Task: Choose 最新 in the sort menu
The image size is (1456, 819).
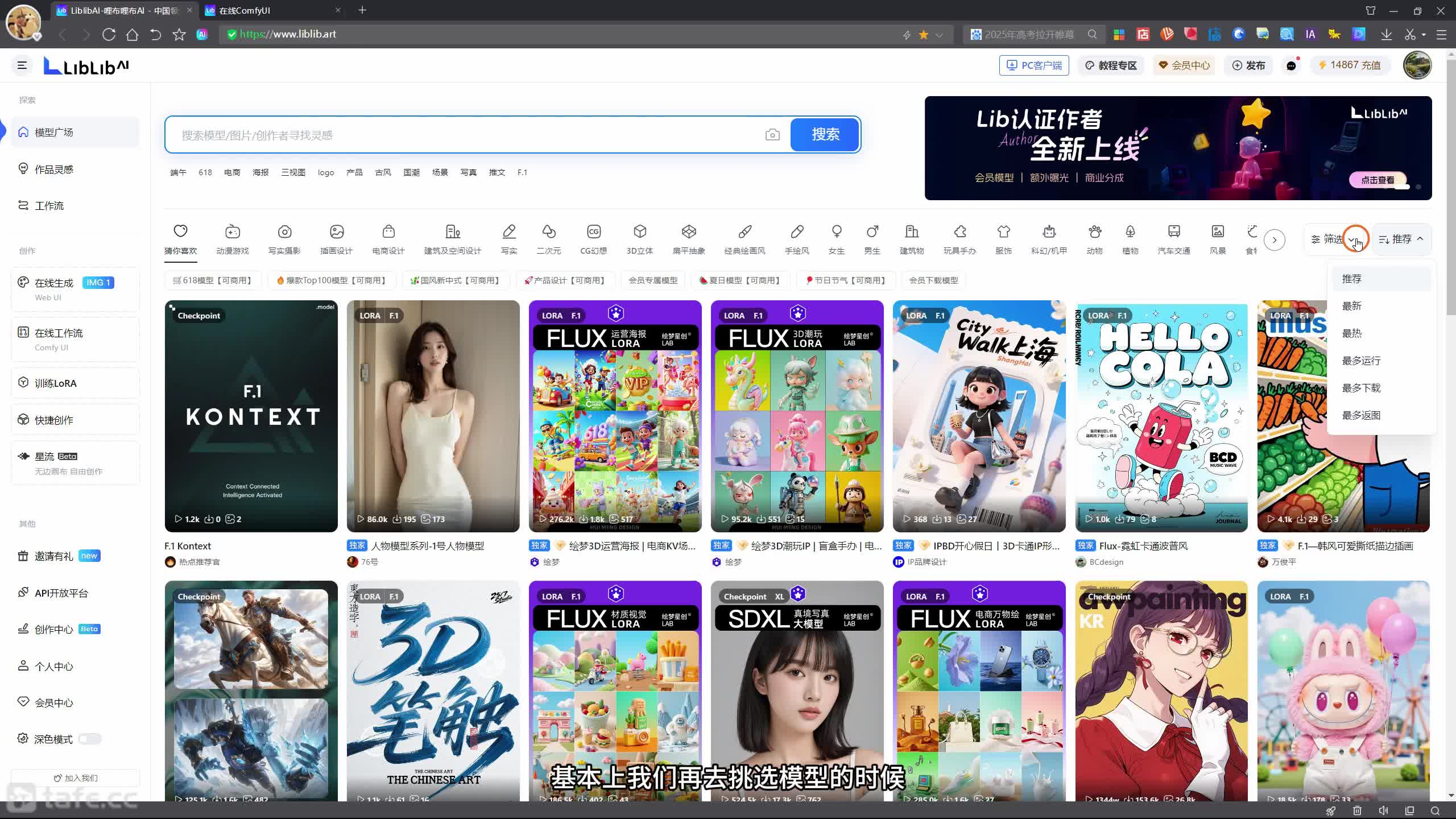Action: click(1381, 306)
